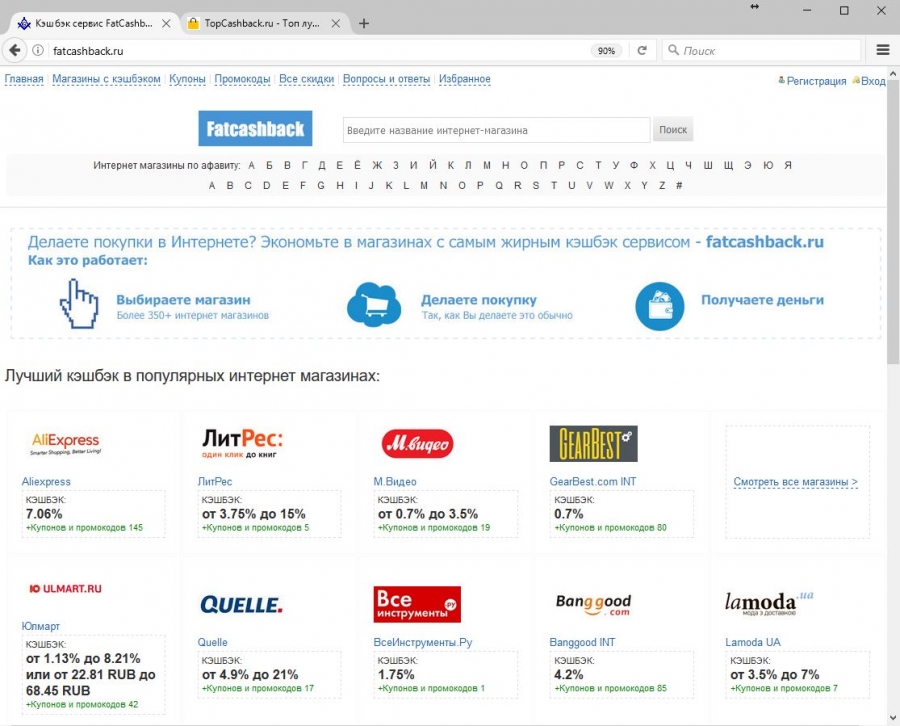Image resolution: width=900 pixels, height=726 pixels.
Task: Click the pointing hand icon
Action: point(79,304)
